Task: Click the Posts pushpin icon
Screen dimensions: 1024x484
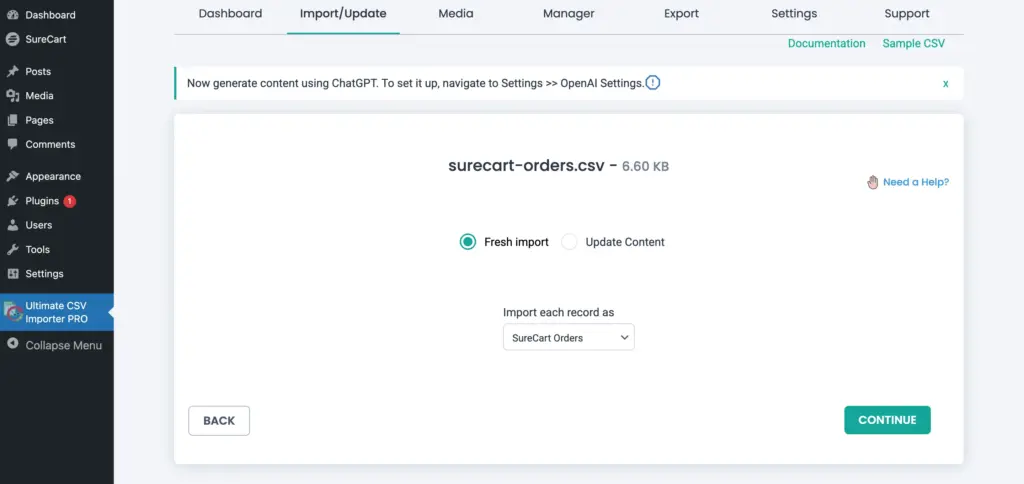Action: (x=12, y=72)
